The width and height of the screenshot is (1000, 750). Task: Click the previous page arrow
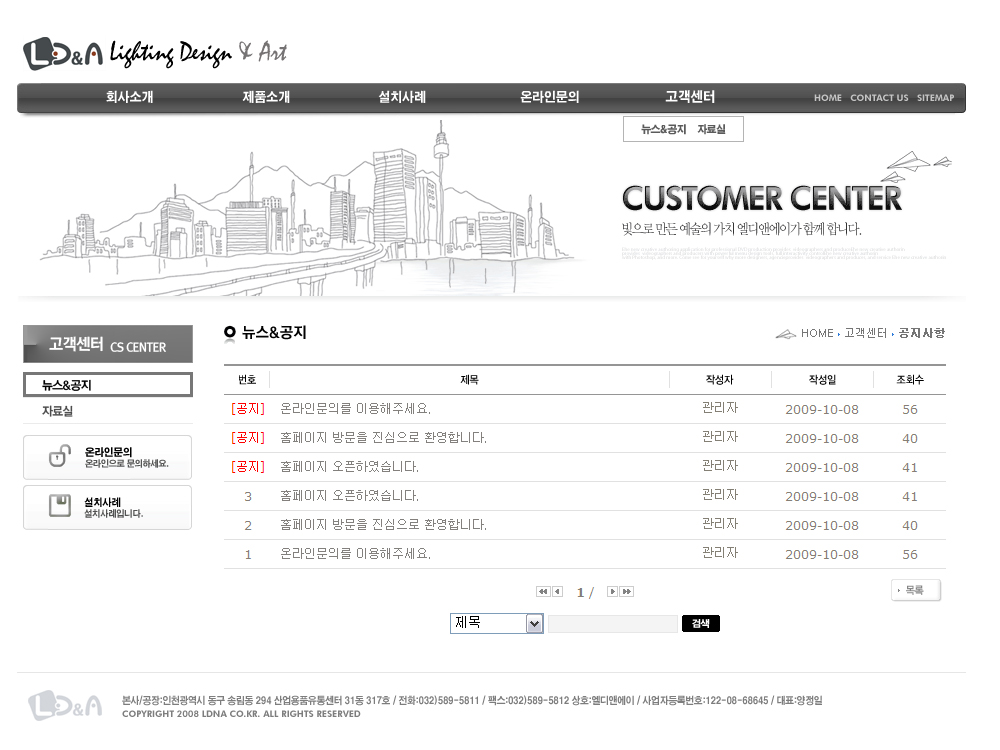point(558,592)
